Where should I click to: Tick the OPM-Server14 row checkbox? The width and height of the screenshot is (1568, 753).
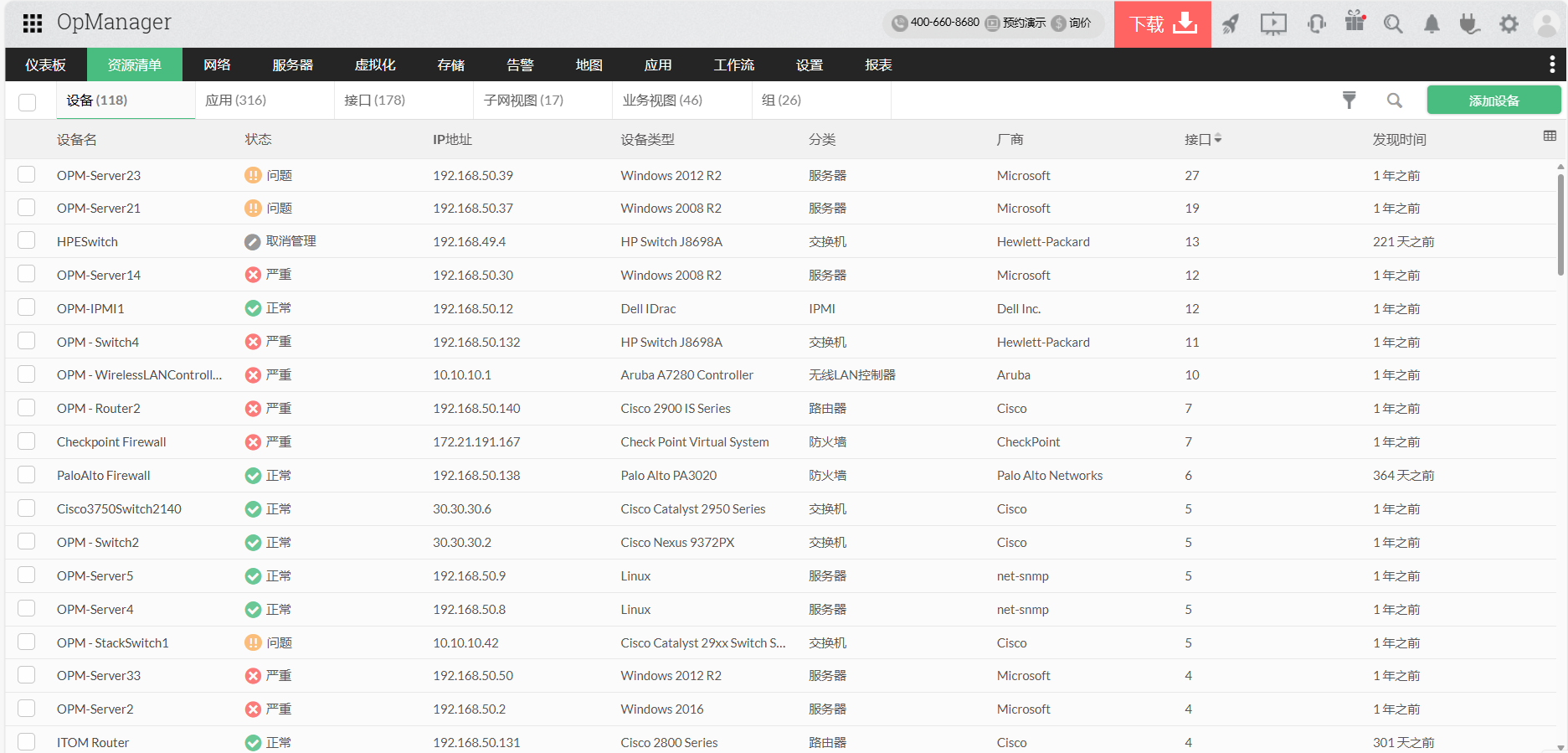[27, 274]
